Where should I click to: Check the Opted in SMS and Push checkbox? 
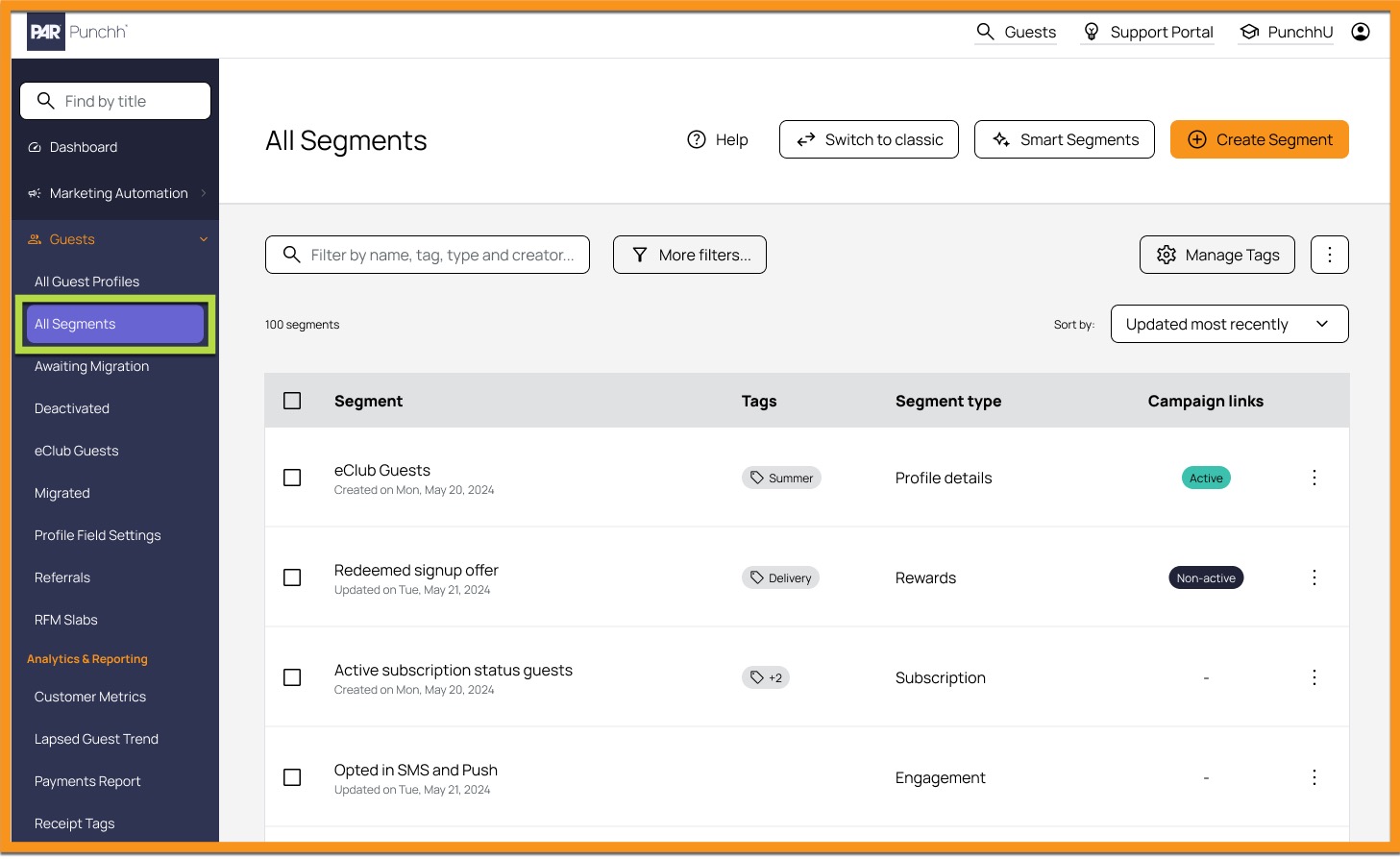coord(292,777)
